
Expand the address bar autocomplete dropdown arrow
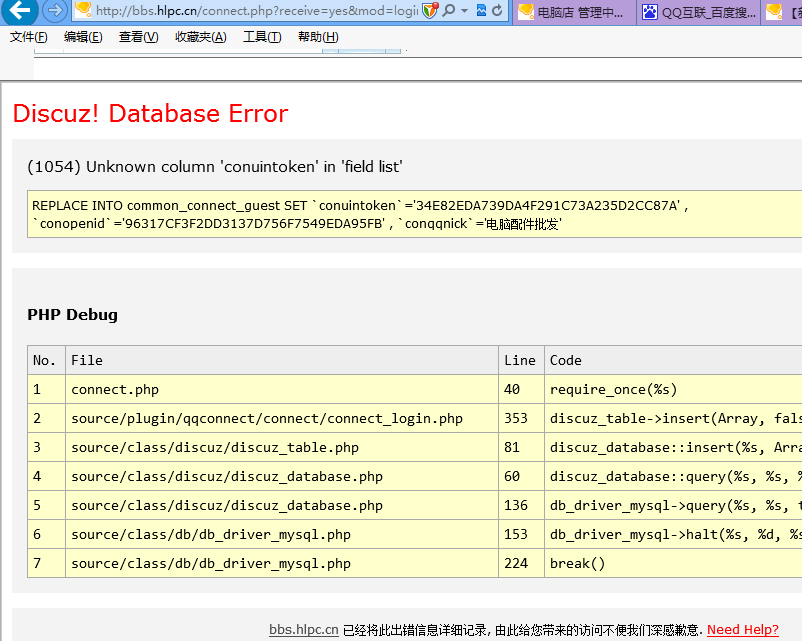pos(464,11)
